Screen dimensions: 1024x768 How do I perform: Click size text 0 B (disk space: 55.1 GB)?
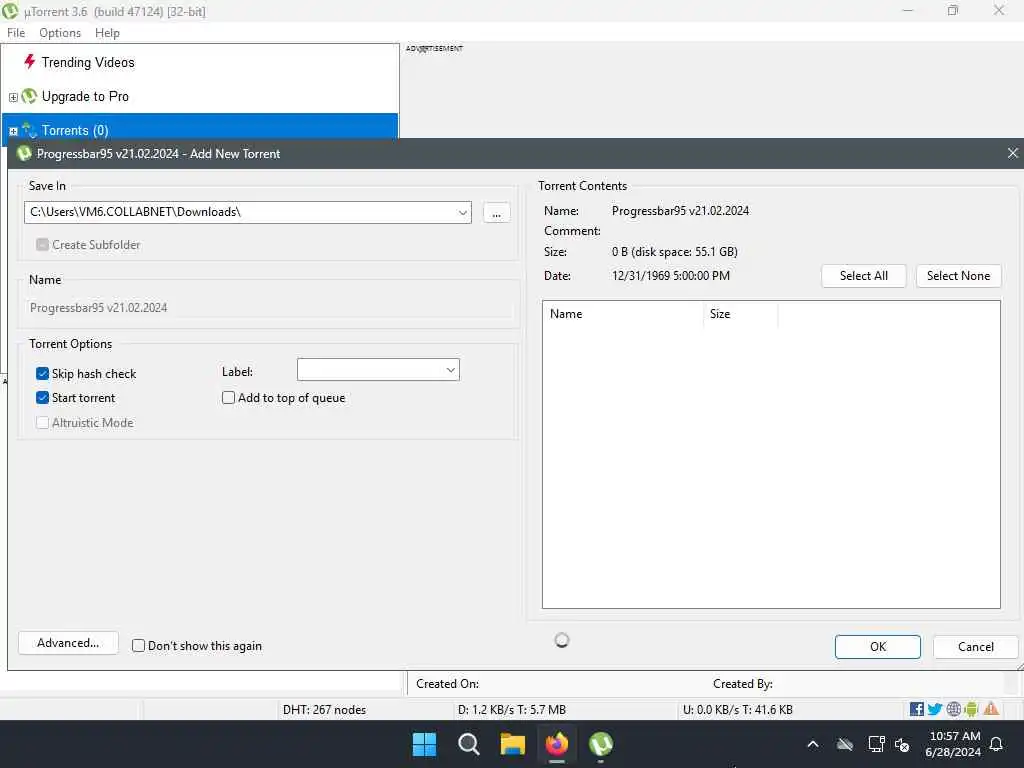pos(675,251)
